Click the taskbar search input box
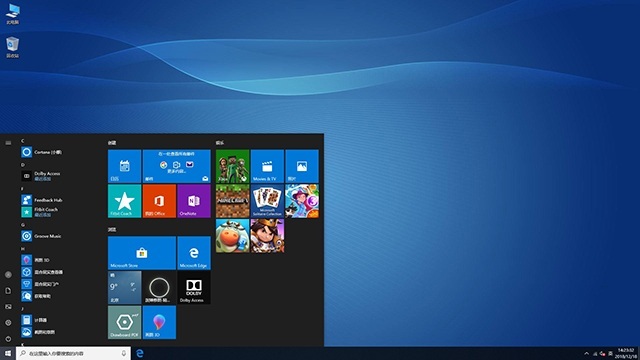This screenshot has height=360, width=640. (73, 353)
